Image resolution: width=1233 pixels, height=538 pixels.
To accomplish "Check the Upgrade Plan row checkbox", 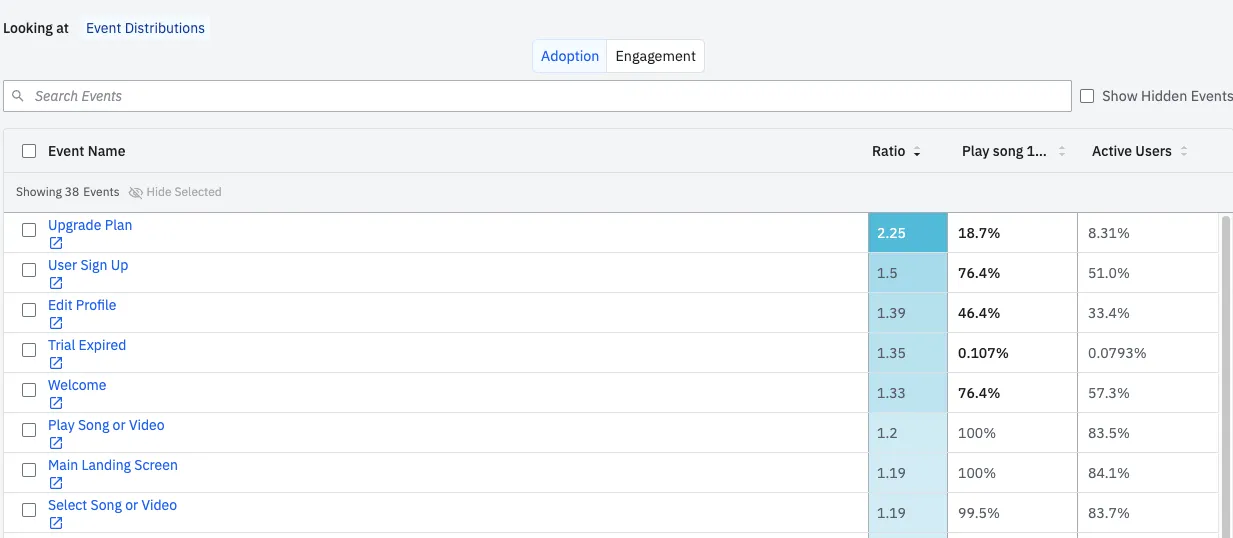I will (x=29, y=230).
